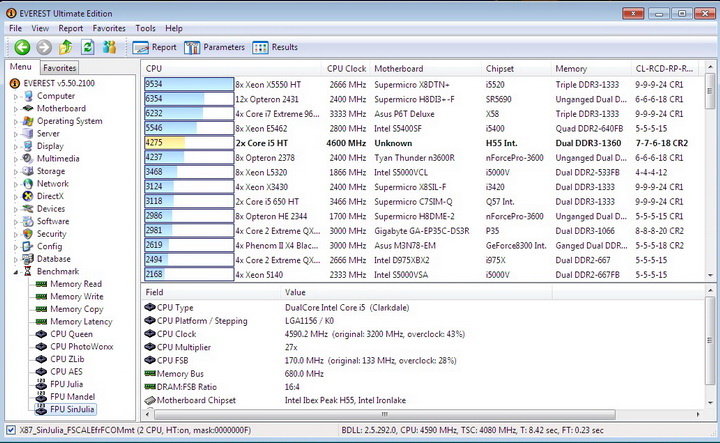Image resolution: width=720 pixels, height=443 pixels.
Task: Select the Operating System tree icon
Action: coord(28,121)
